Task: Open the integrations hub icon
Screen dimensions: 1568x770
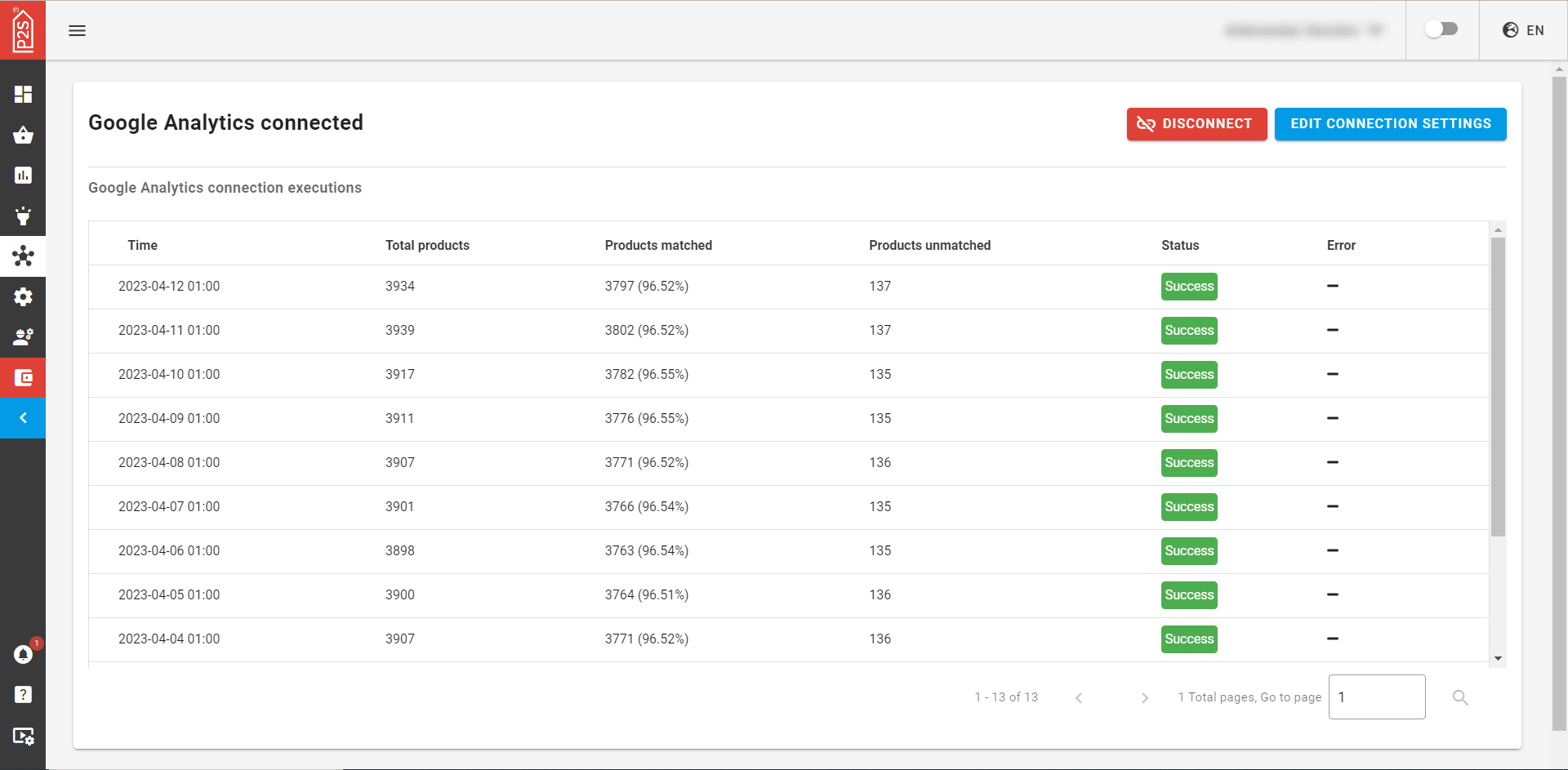Action: point(23,256)
